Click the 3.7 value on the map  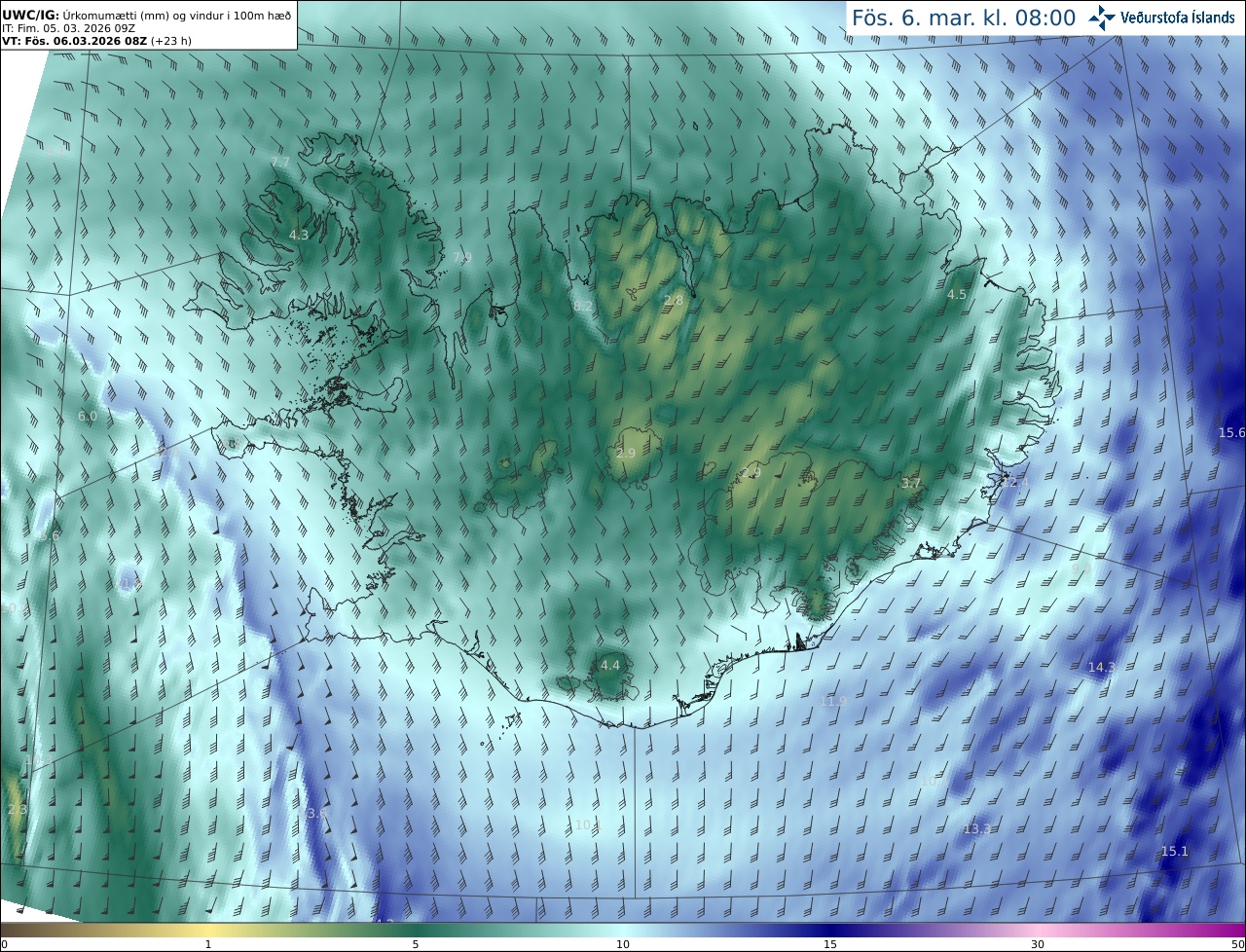911,483
